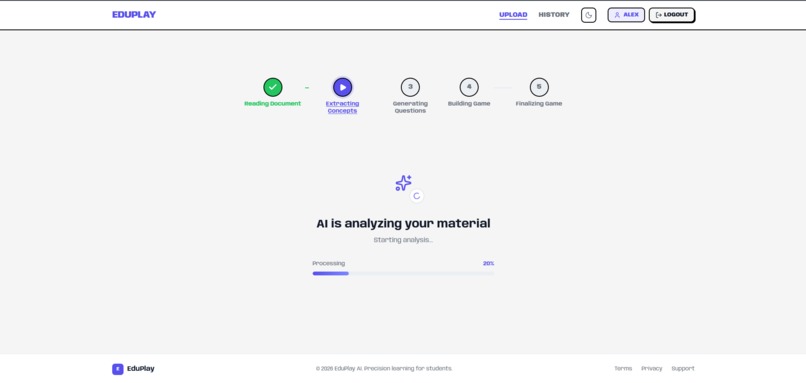Screen dimensions: 806x383
Task: Click the processing progress bar
Action: tap(403, 273)
